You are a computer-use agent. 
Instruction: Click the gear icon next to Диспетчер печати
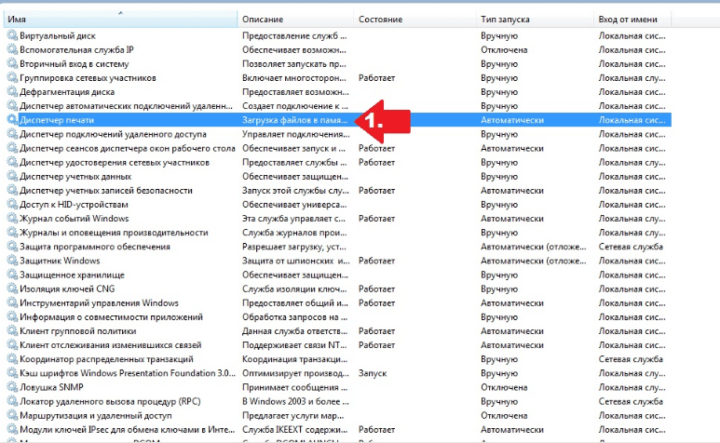coord(12,120)
